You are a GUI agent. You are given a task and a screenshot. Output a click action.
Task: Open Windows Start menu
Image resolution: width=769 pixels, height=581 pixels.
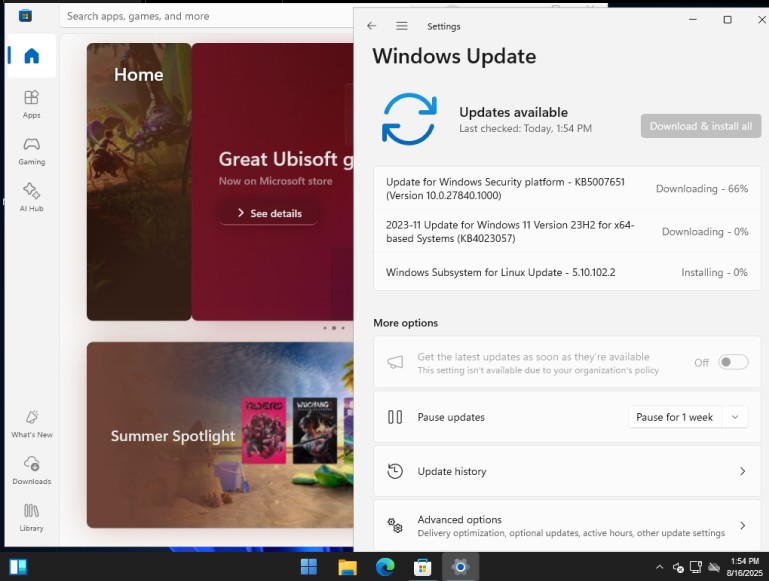[308, 567]
